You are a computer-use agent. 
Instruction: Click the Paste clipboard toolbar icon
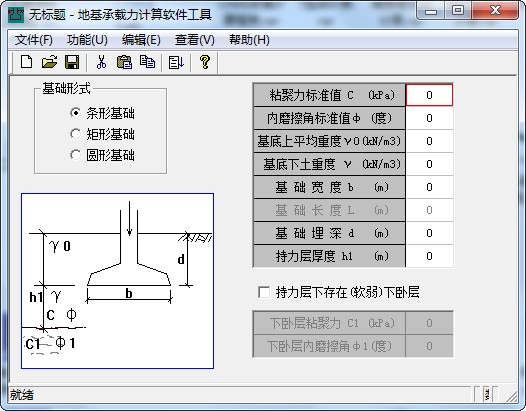[124, 62]
